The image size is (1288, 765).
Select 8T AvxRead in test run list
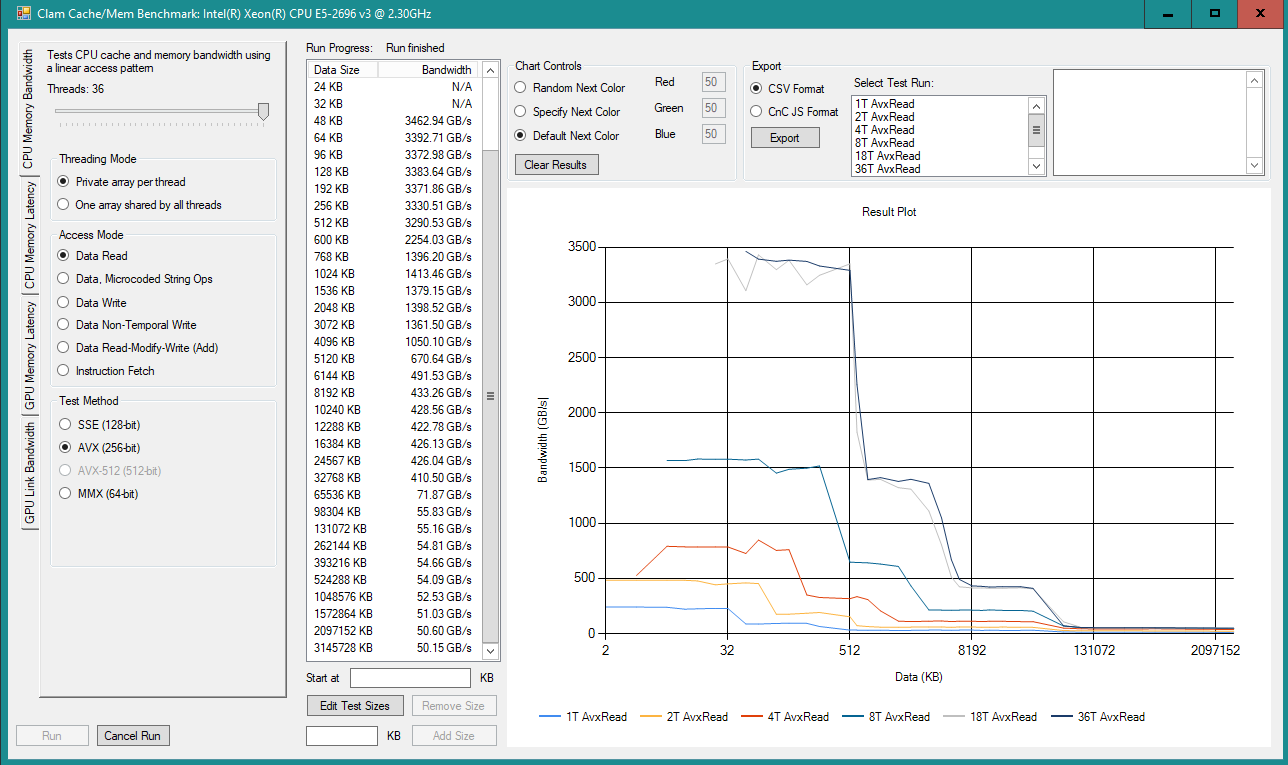[885, 143]
